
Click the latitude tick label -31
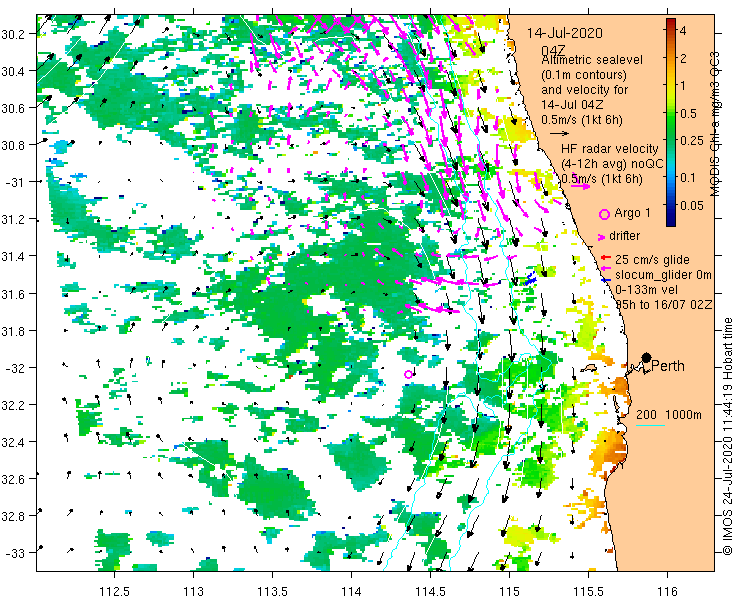pos(15,182)
